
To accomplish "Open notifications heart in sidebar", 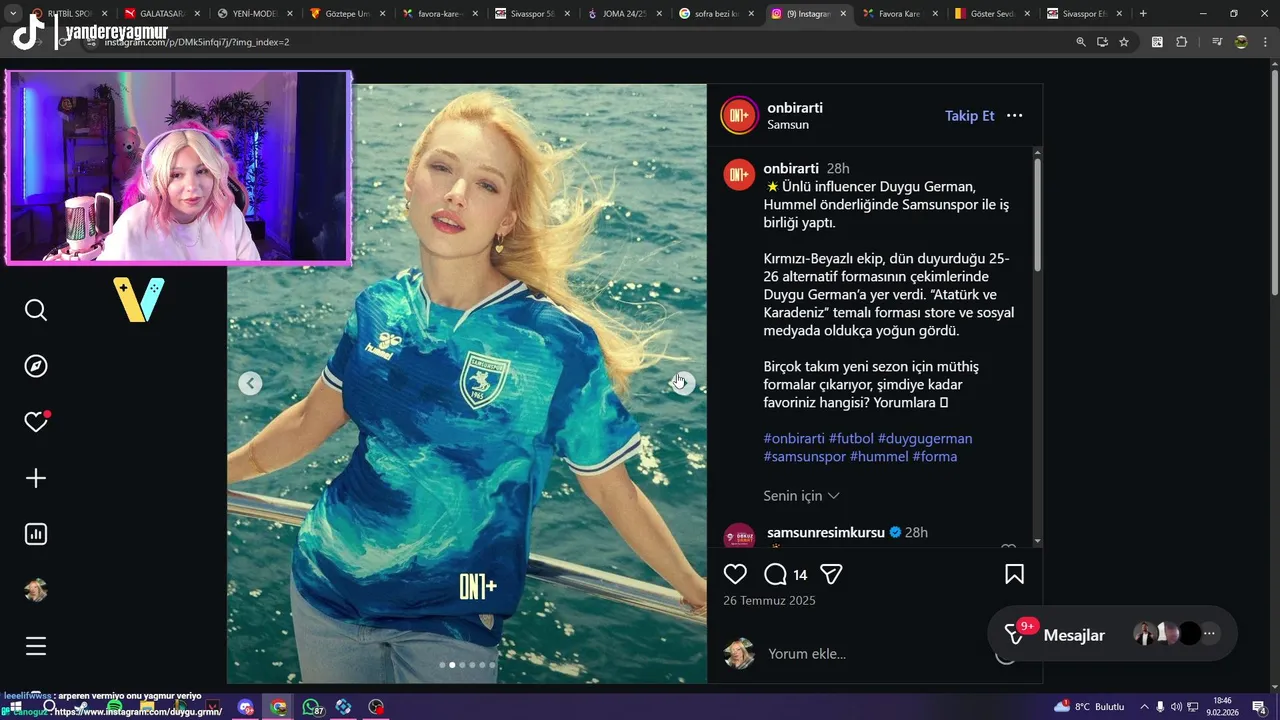I will 36,422.
